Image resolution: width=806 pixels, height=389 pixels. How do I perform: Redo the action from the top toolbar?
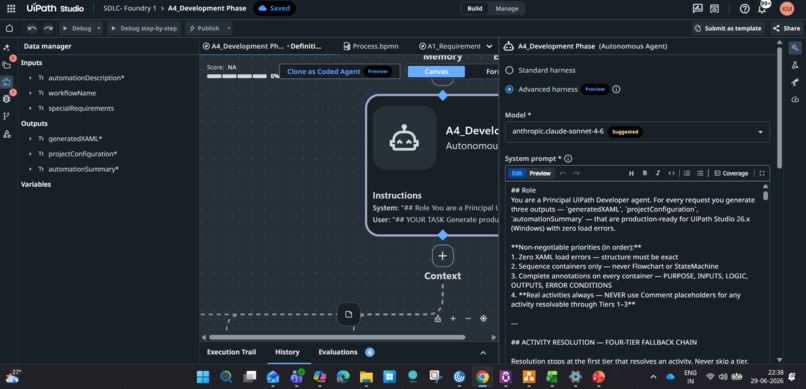pos(48,28)
